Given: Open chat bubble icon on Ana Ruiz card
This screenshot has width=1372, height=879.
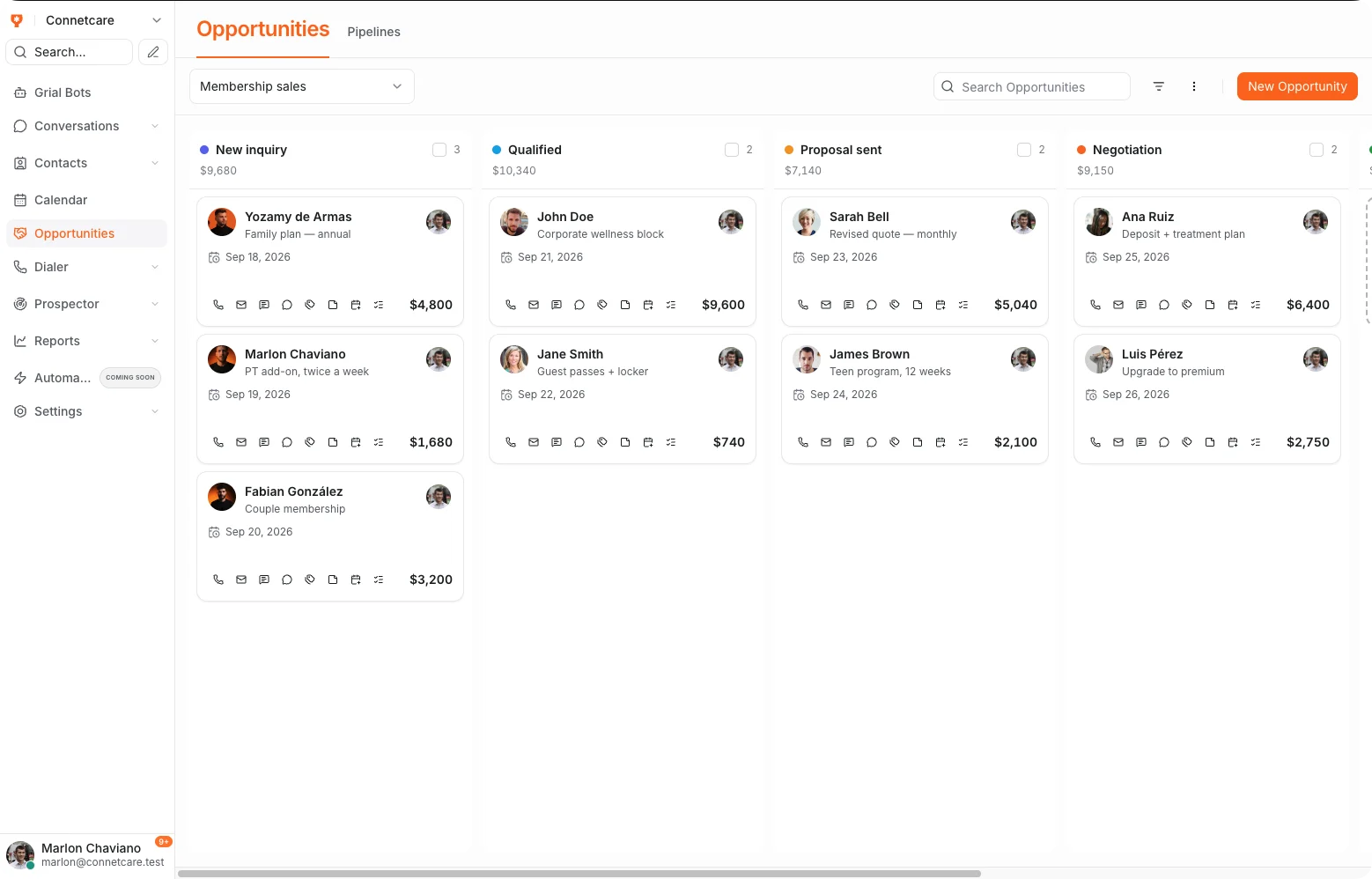Looking at the screenshot, I should [x=1164, y=305].
